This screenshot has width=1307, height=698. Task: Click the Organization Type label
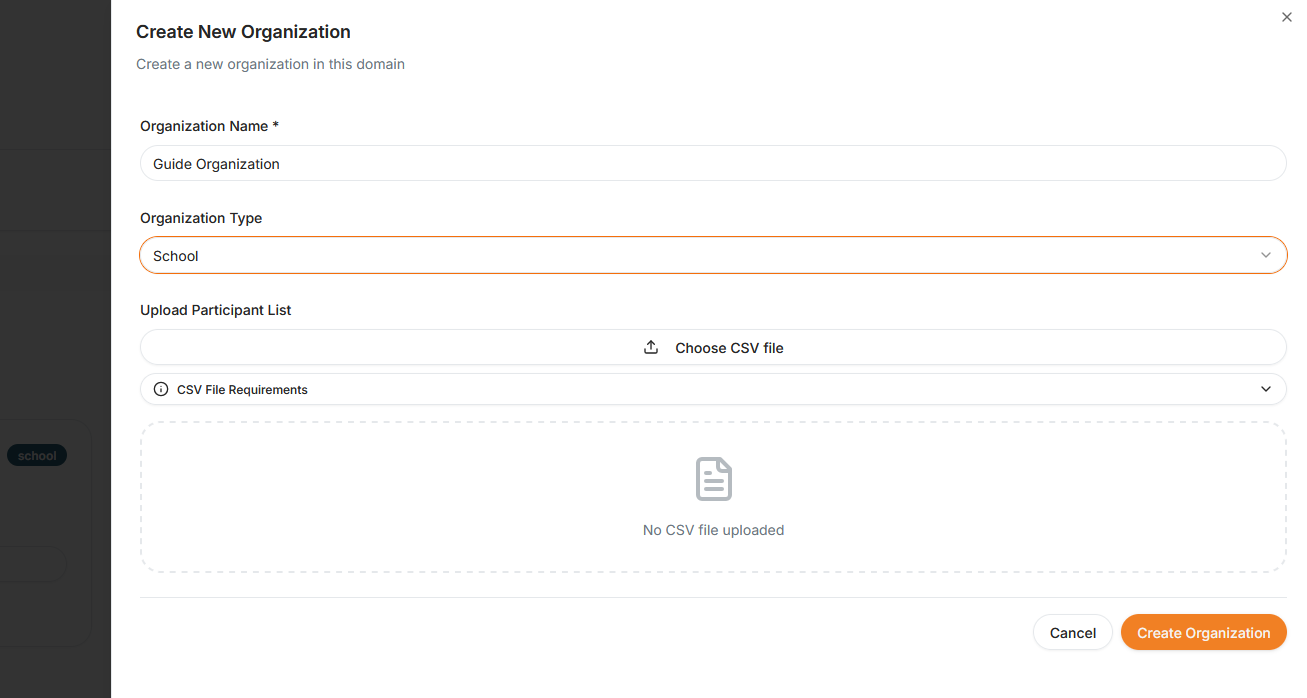201,218
